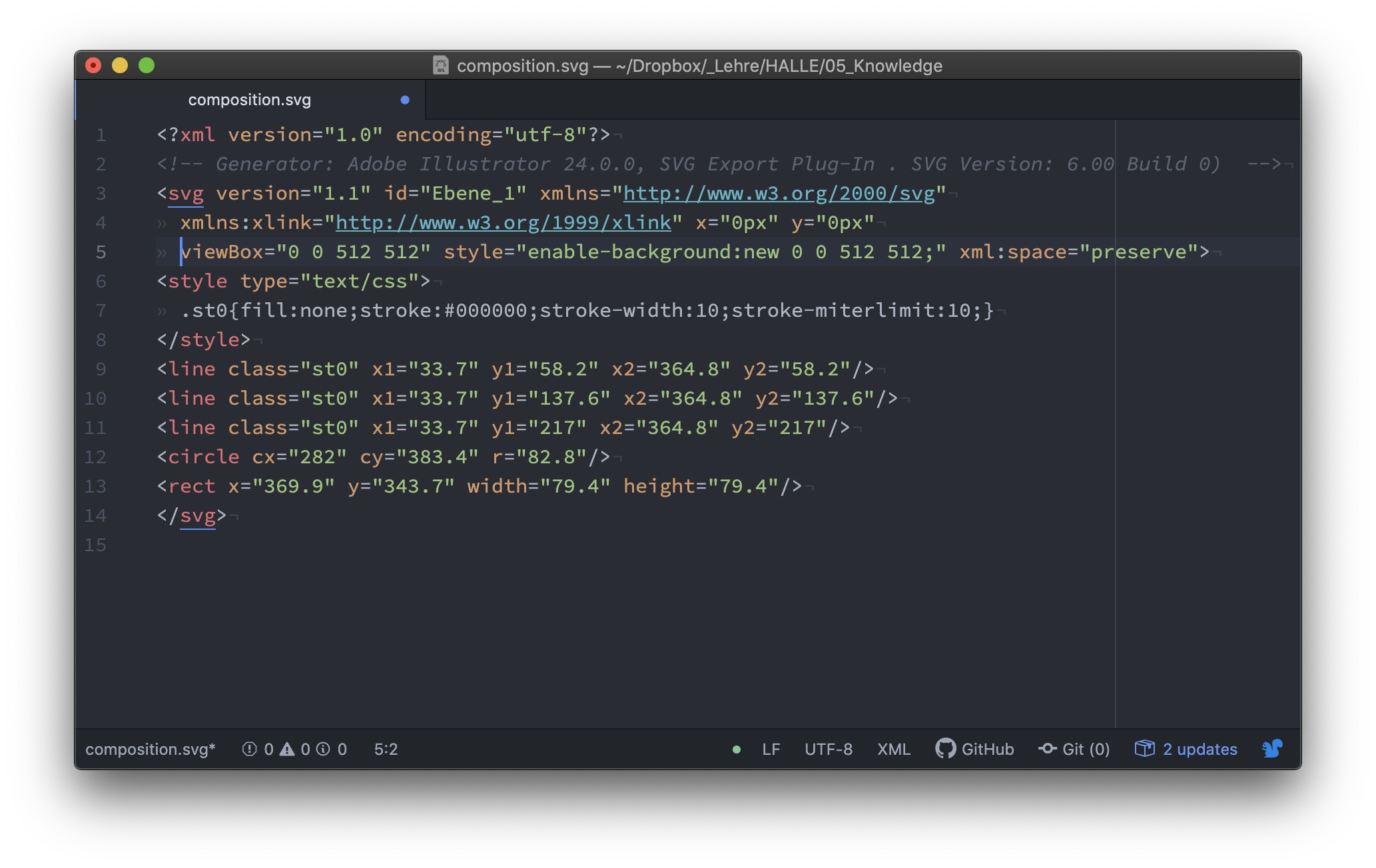
Task: Click type="text/css" on style tag
Action: pos(329,281)
